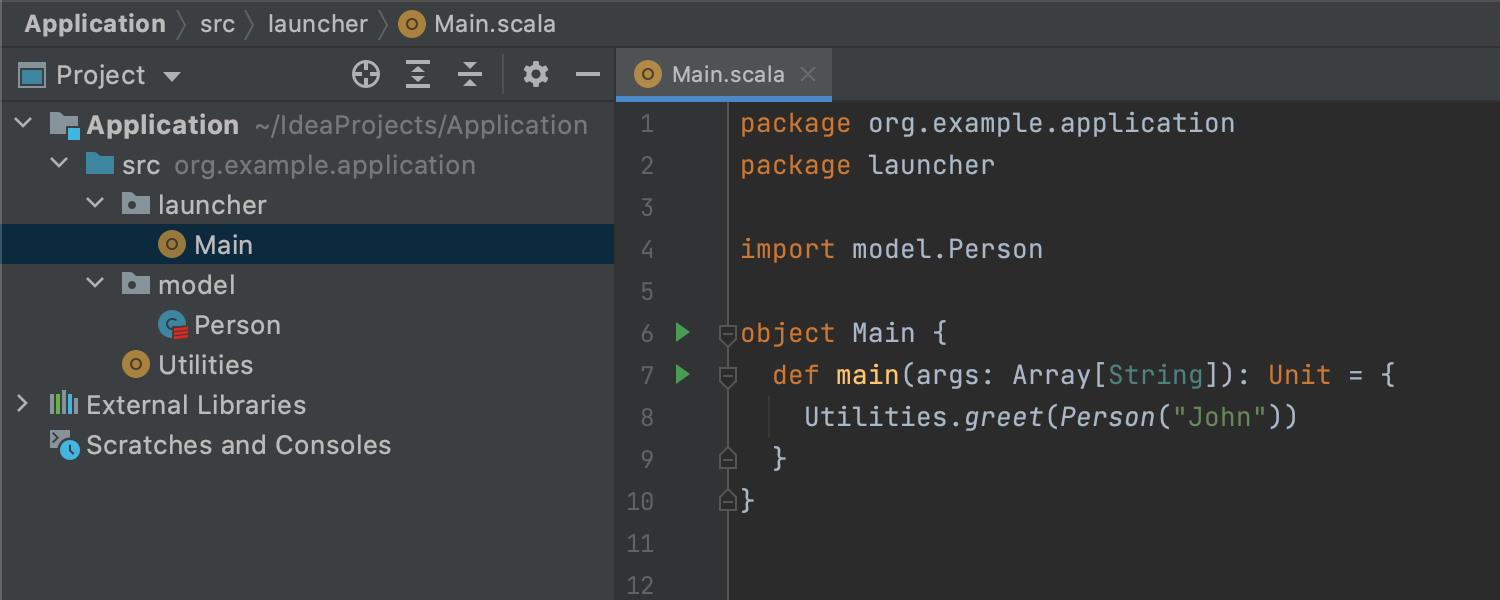Fold the main method at line 7
Screen dimensions: 1500x600
tap(728, 376)
